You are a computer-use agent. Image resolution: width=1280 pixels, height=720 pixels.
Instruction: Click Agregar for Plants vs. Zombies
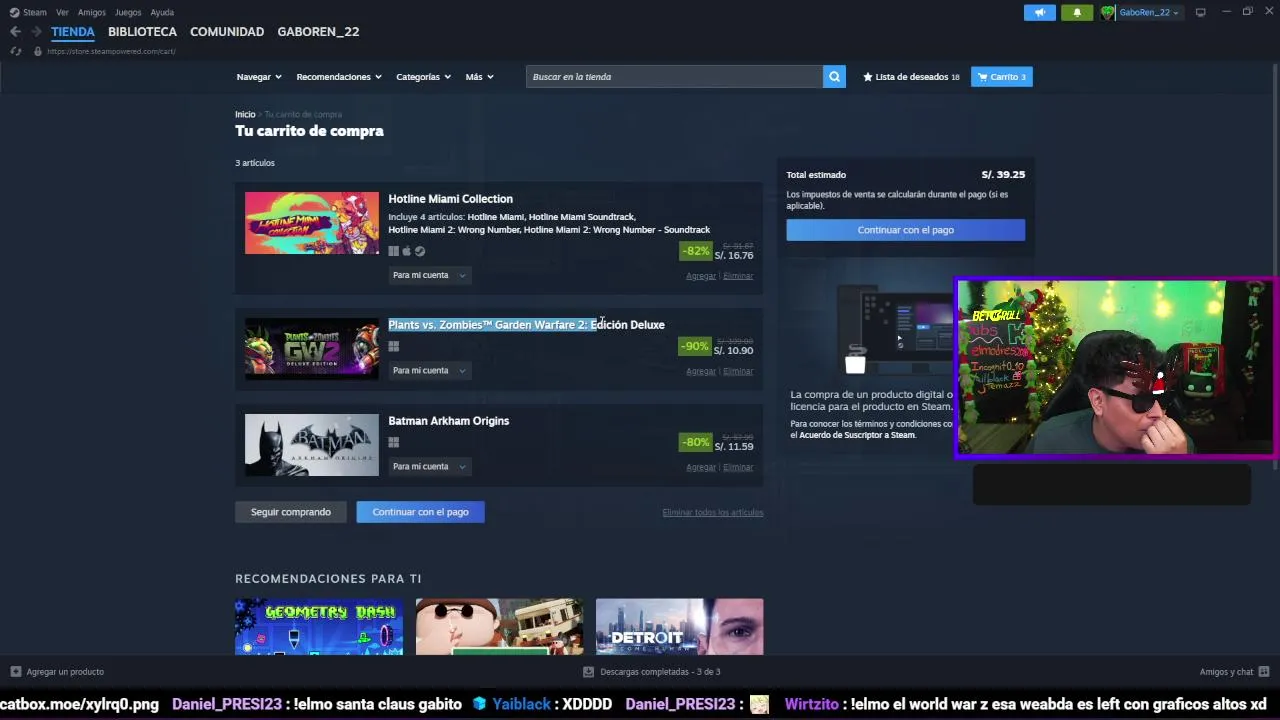click(x=701, y=372)
